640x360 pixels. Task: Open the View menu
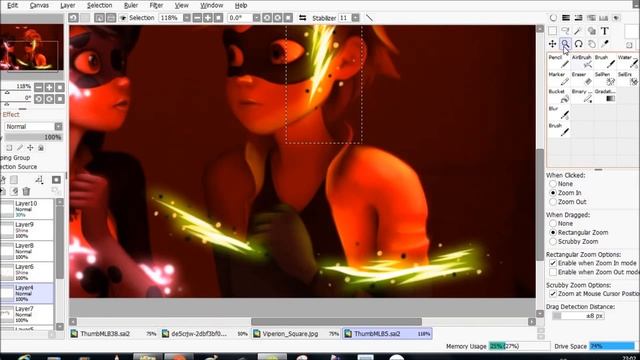(181, 5)
